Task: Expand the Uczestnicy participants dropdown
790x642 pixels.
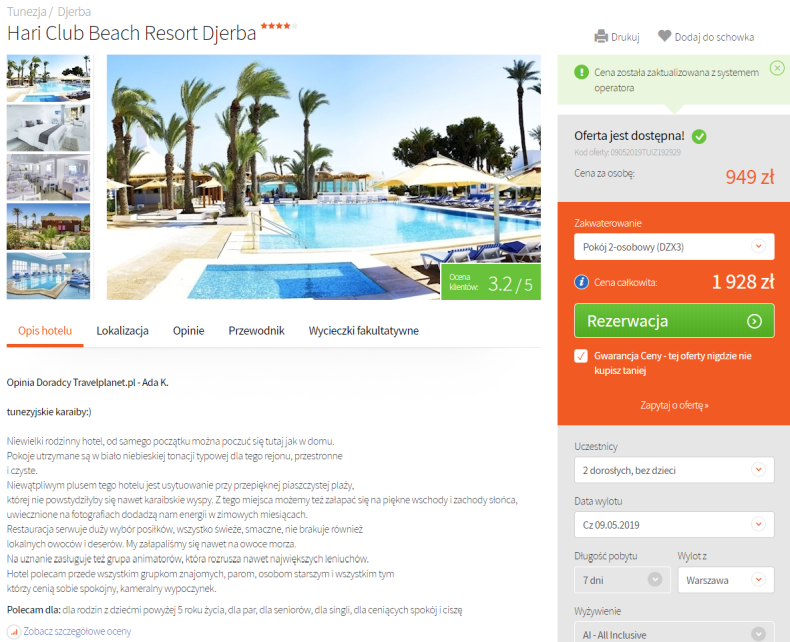Action: pos(674,470)
